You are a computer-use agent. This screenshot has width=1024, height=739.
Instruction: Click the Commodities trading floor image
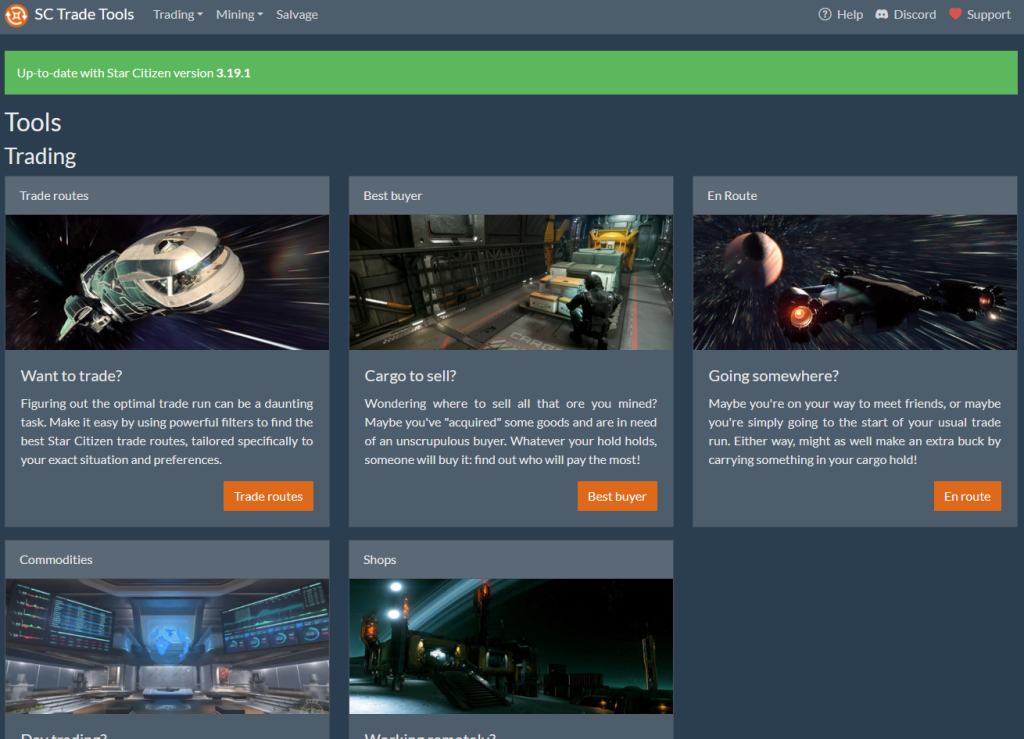point(167,646)
